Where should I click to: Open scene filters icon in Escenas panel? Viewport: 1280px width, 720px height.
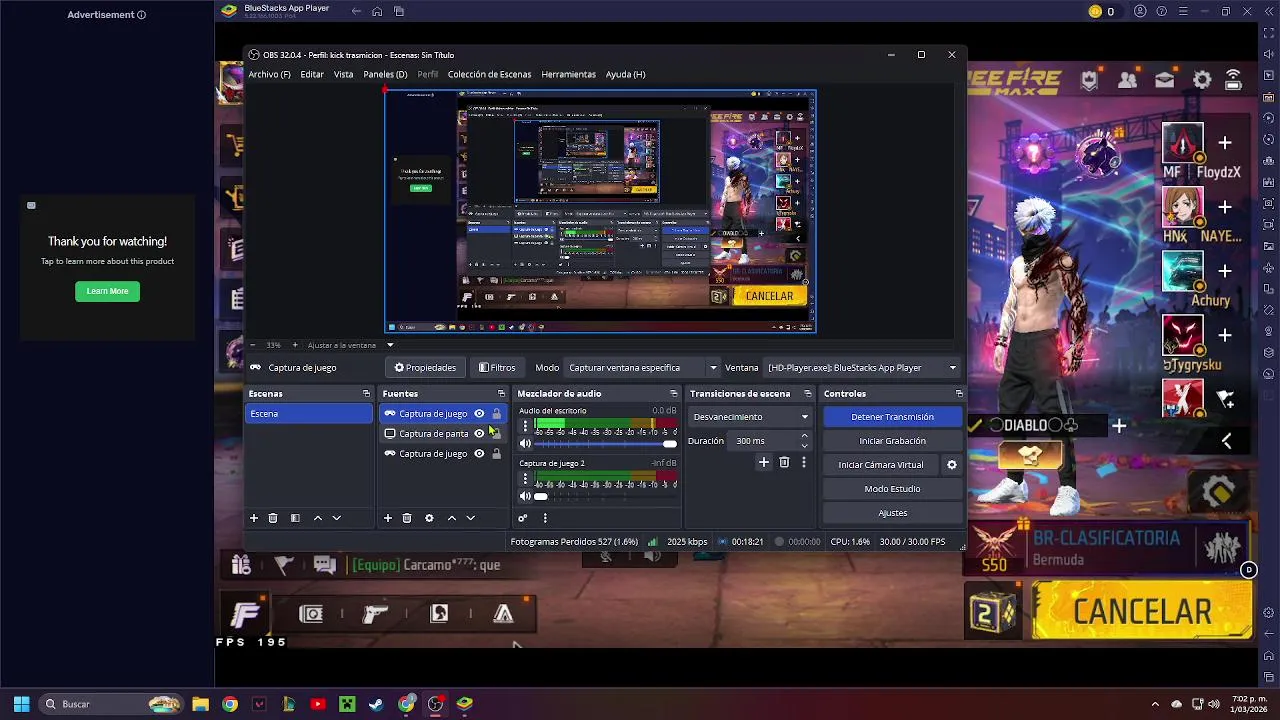coord(295,518)
